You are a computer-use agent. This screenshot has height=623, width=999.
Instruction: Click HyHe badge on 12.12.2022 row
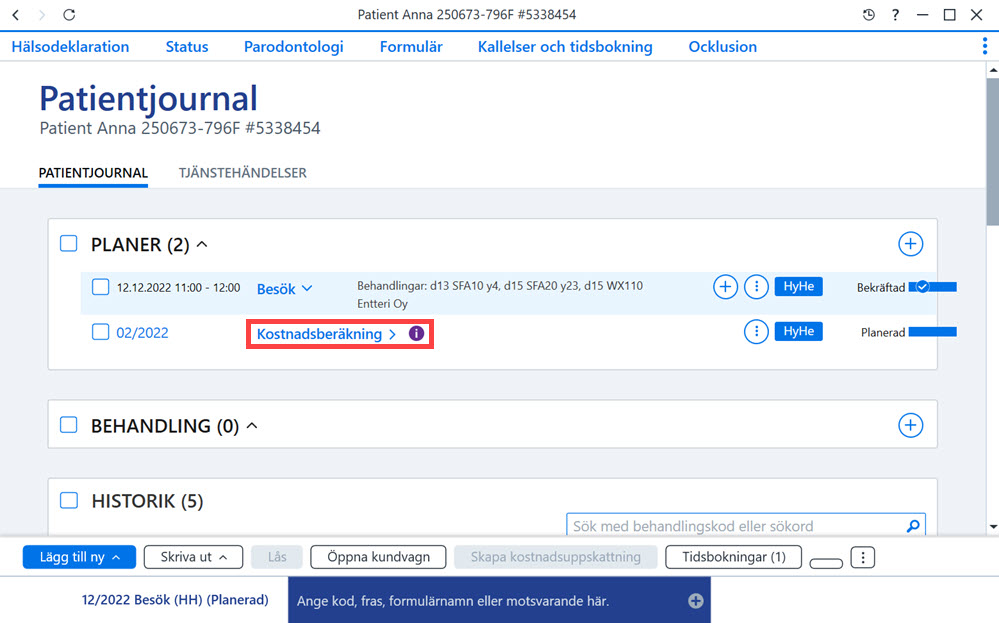pyautogui.click(x=798, y=287)
